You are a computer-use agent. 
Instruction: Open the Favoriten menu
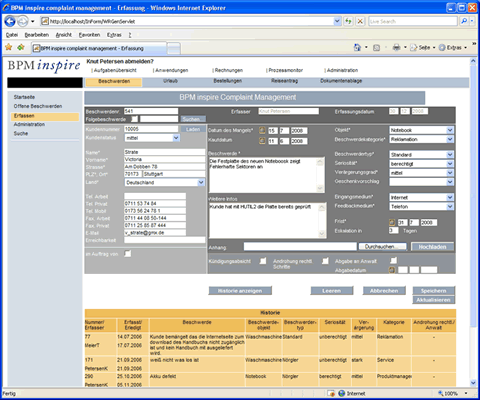[x=89, y=35]
